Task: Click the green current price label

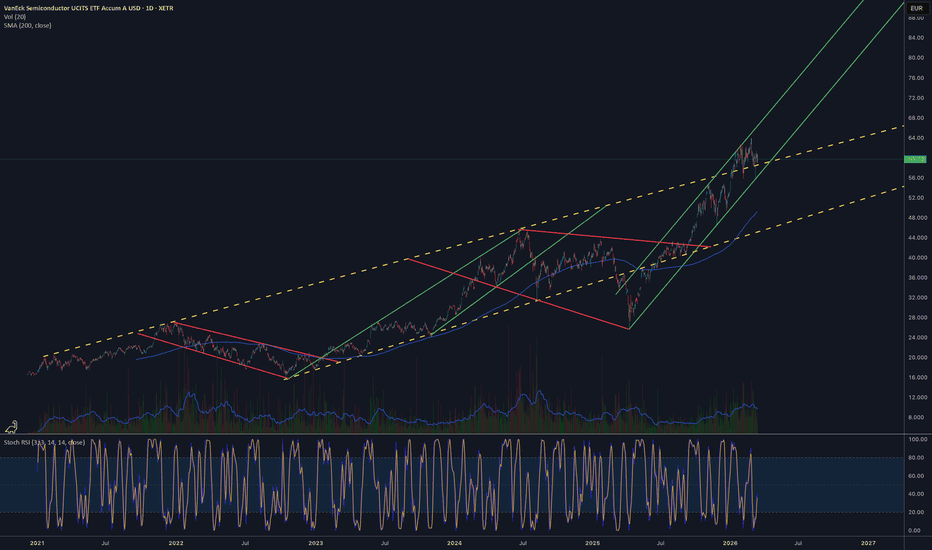Action: [915, 159]
